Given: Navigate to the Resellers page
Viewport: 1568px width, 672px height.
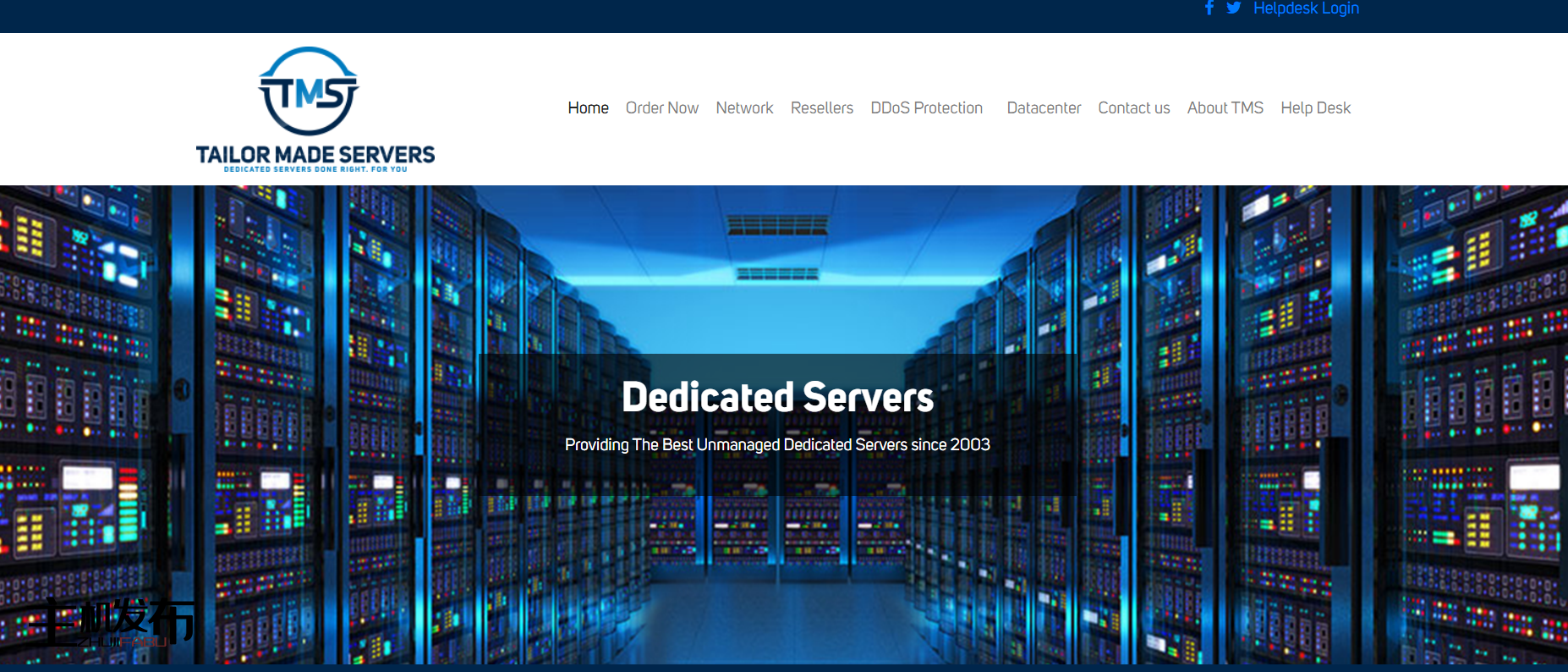Looking at the screenshot, I should [x=821, y=108].
